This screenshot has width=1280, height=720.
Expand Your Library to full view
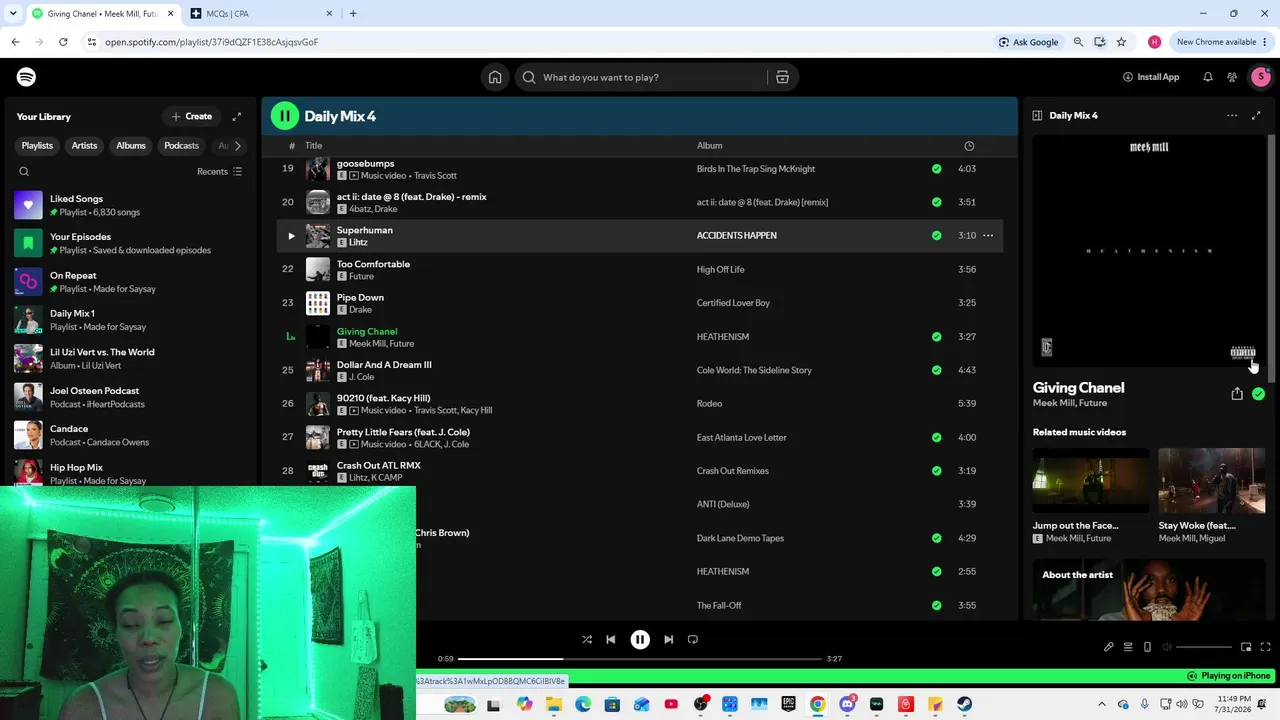coord(237,116)
